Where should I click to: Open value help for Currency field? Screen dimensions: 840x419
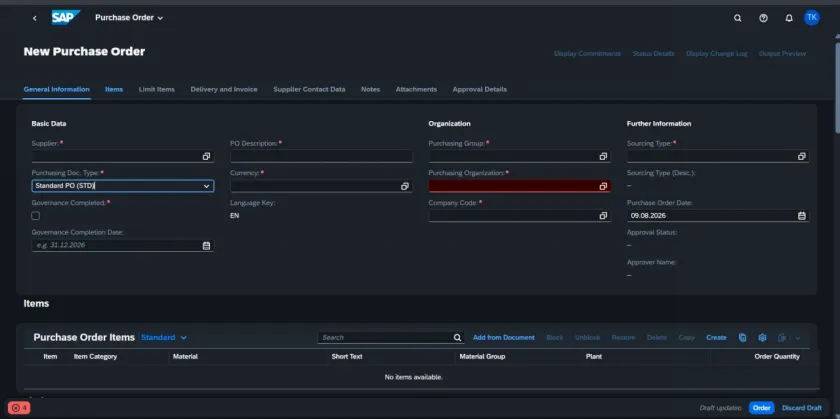[405, 186]
